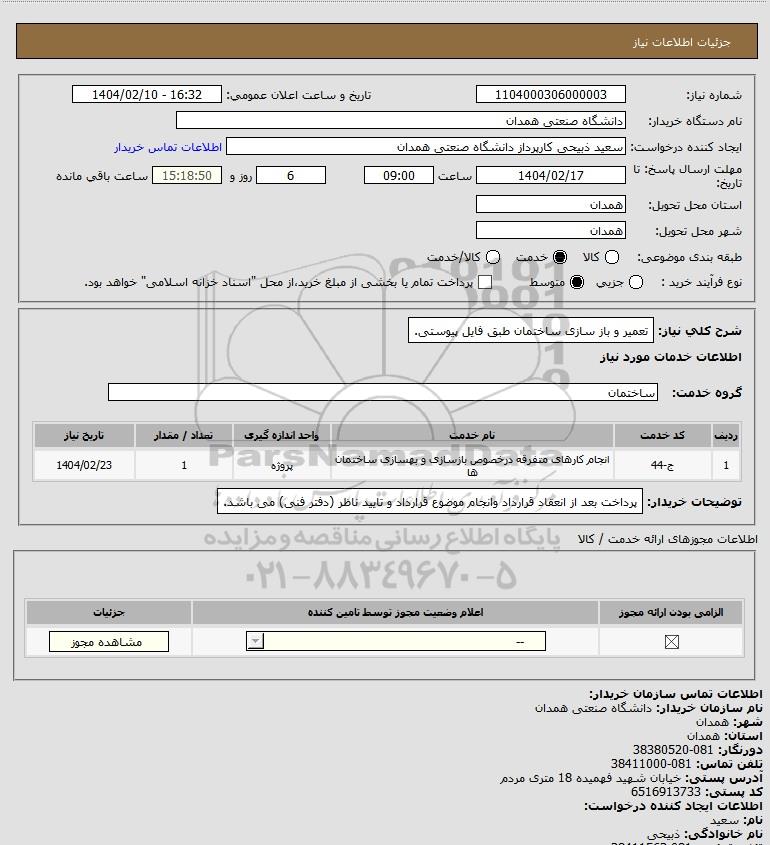Click the جزئیات اطلاعات نیاز page title

682,42
